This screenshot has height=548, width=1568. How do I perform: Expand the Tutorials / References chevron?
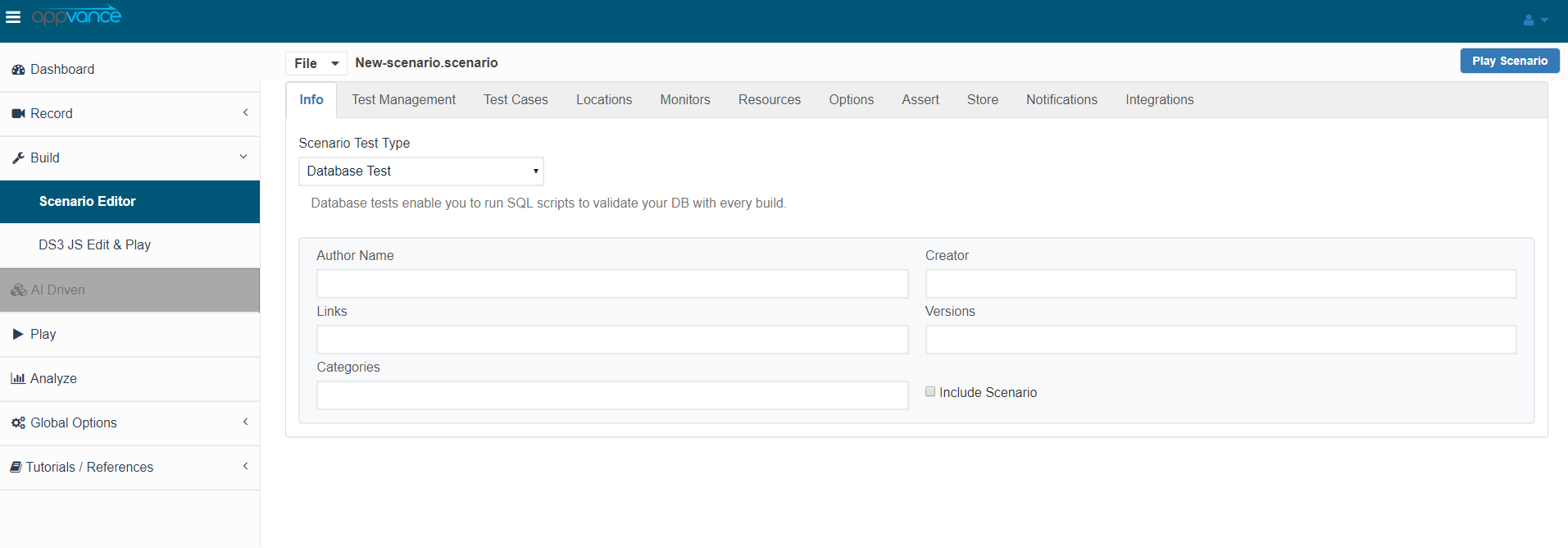[x=245, y=467]
